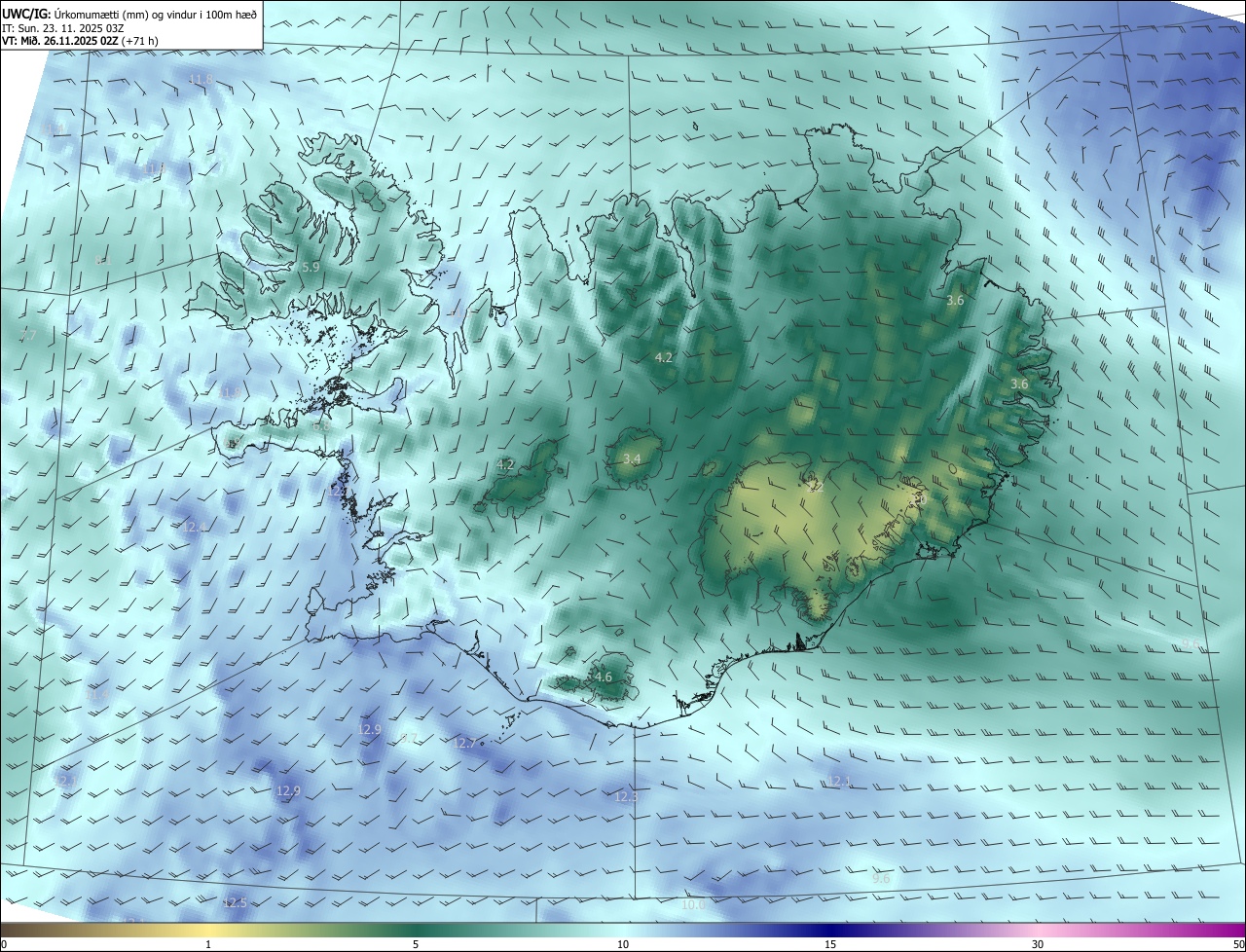Click the 15 tick on the color scale
This screenshot has height=952, width=1246.
830,944
